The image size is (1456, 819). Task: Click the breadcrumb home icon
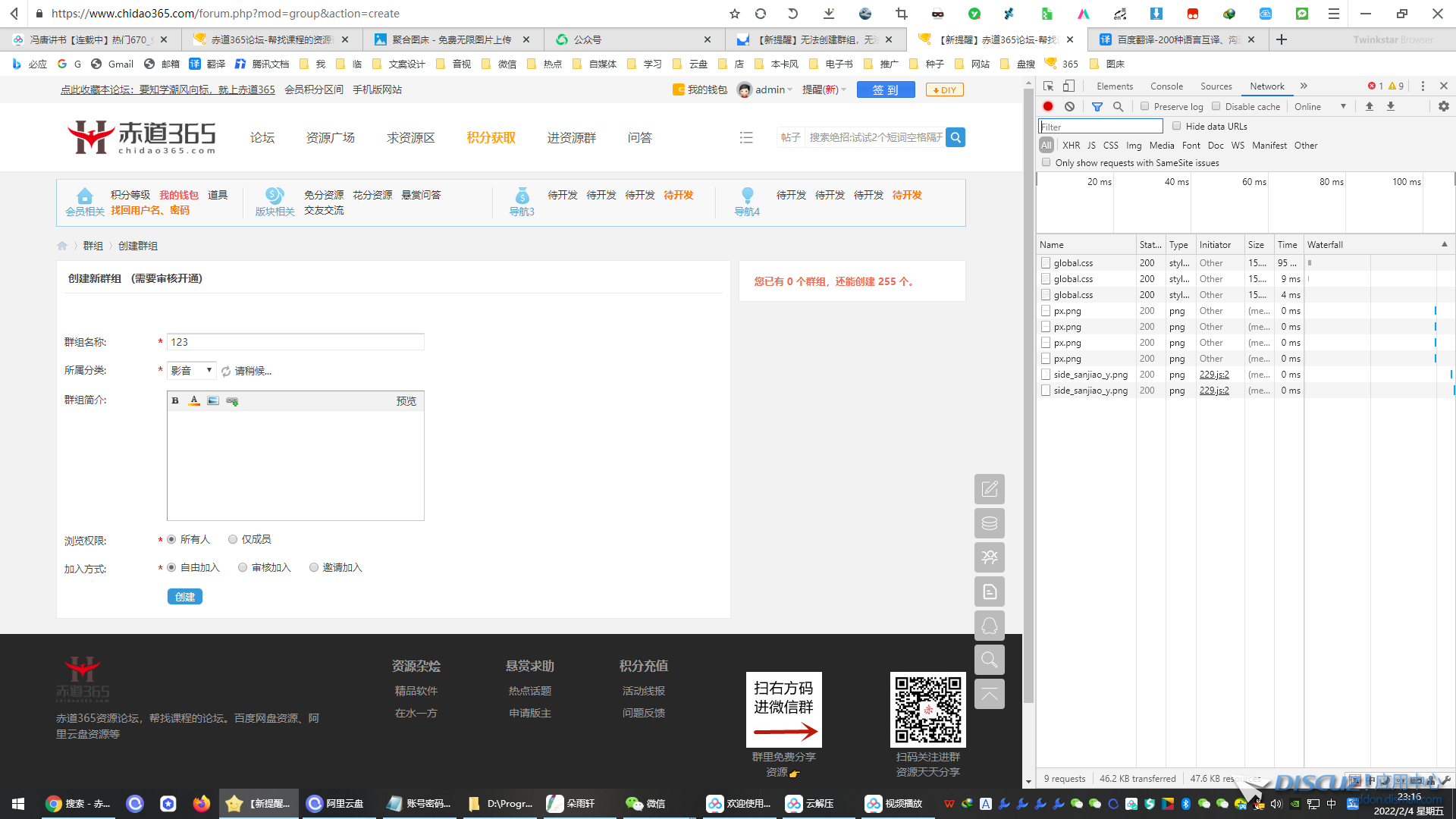click(62, 246)
